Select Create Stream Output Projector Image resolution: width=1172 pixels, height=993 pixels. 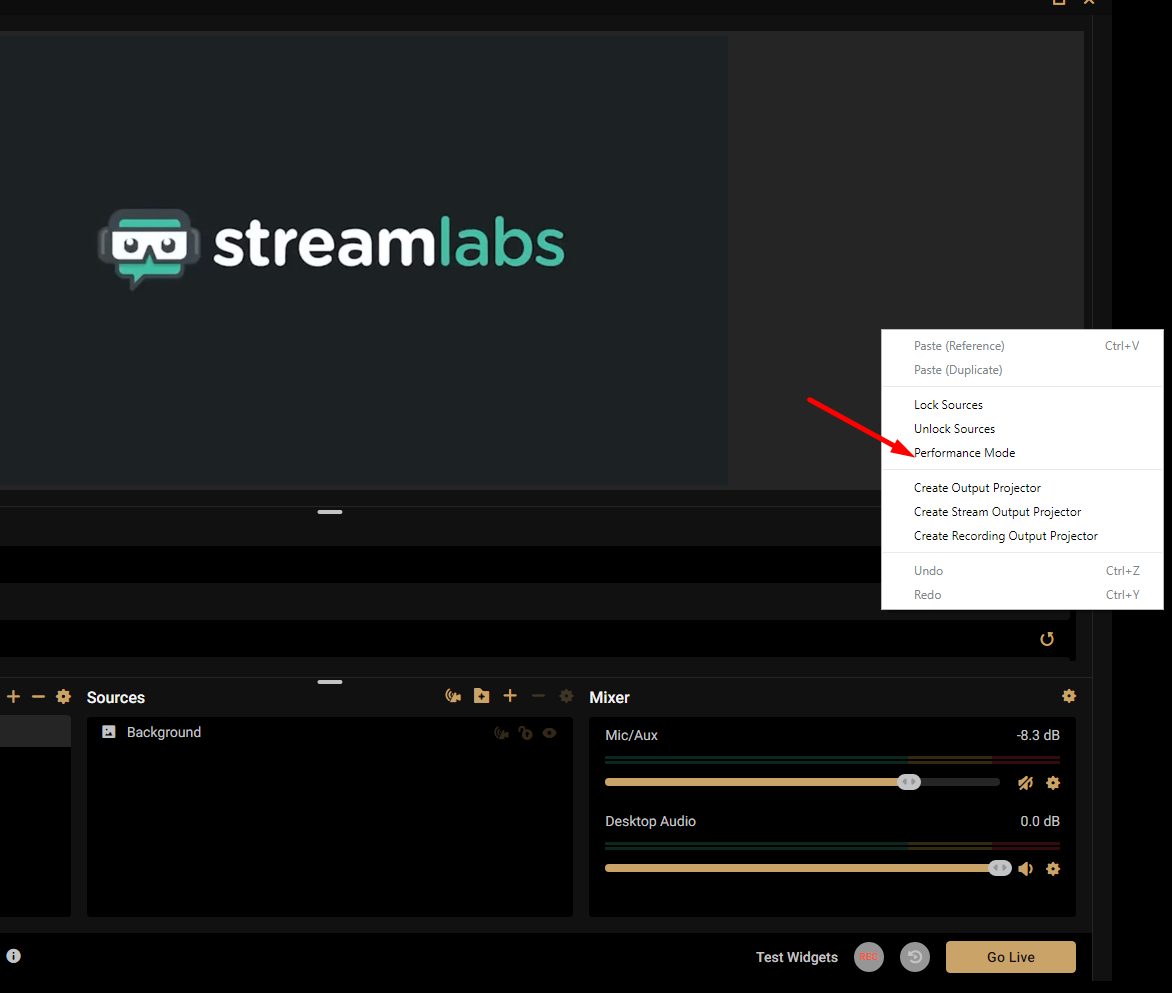click(1022, 512)
